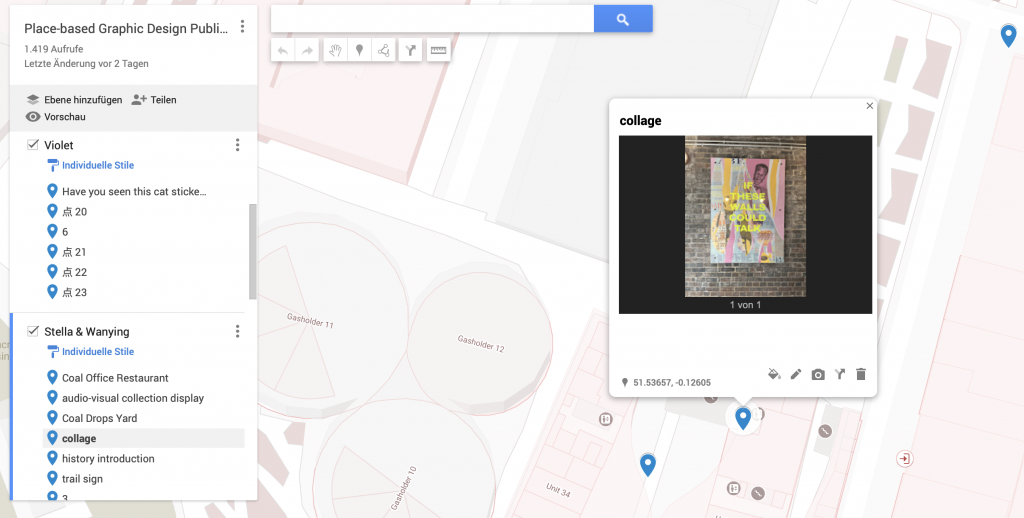The height and width of the screenshot is (518, 1024).
Task: Select the '6' list item
Action: pos(144,232)
